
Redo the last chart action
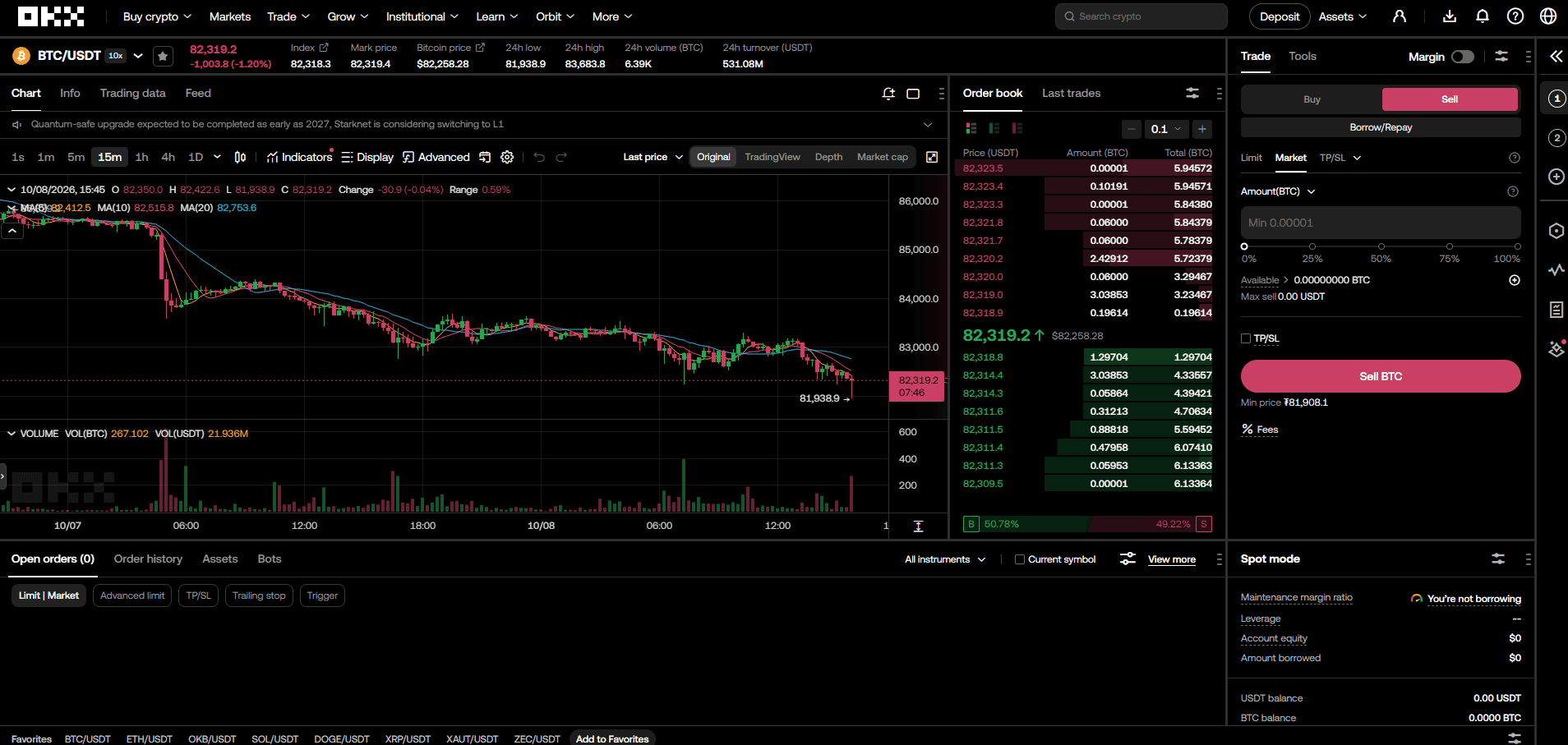click(561, 157)
